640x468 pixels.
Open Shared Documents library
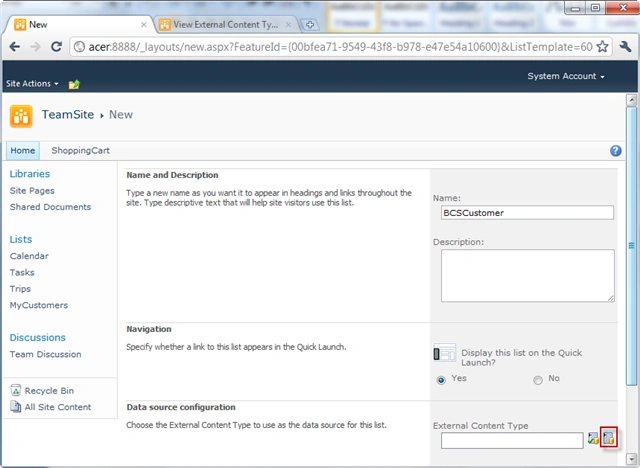click(x=50, y=207)
